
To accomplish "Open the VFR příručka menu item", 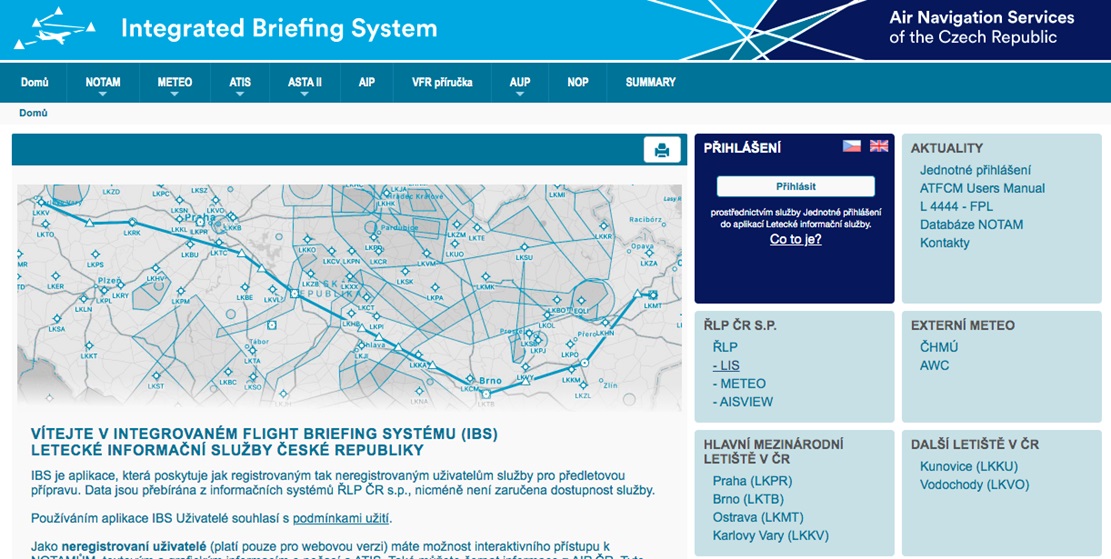I will (x=442, y=82).
